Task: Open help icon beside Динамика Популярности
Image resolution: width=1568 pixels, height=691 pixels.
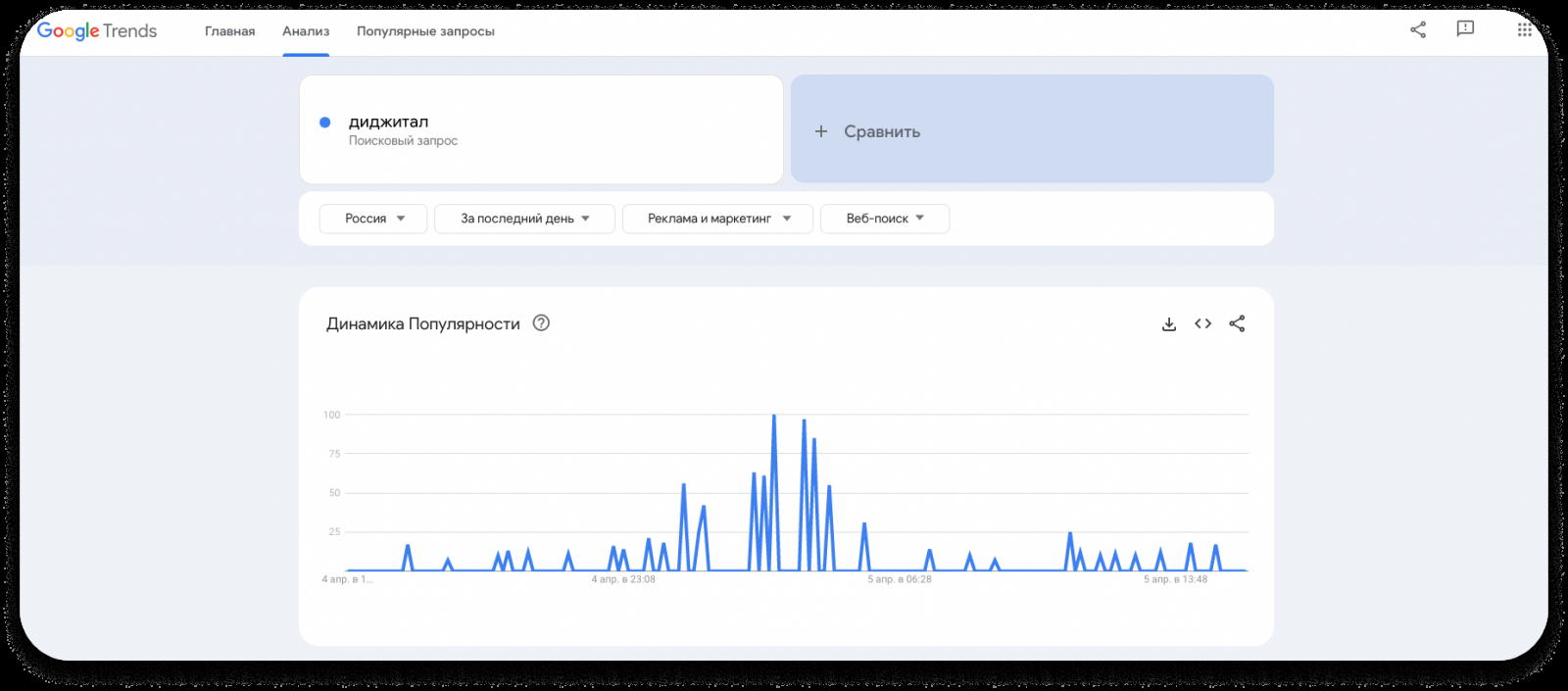Action: pos(541,322)
